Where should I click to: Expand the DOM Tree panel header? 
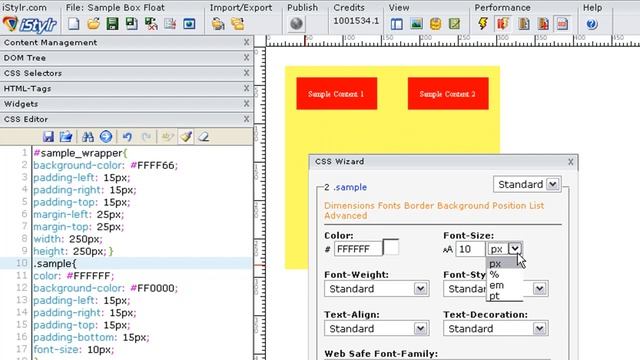(127, 58)
